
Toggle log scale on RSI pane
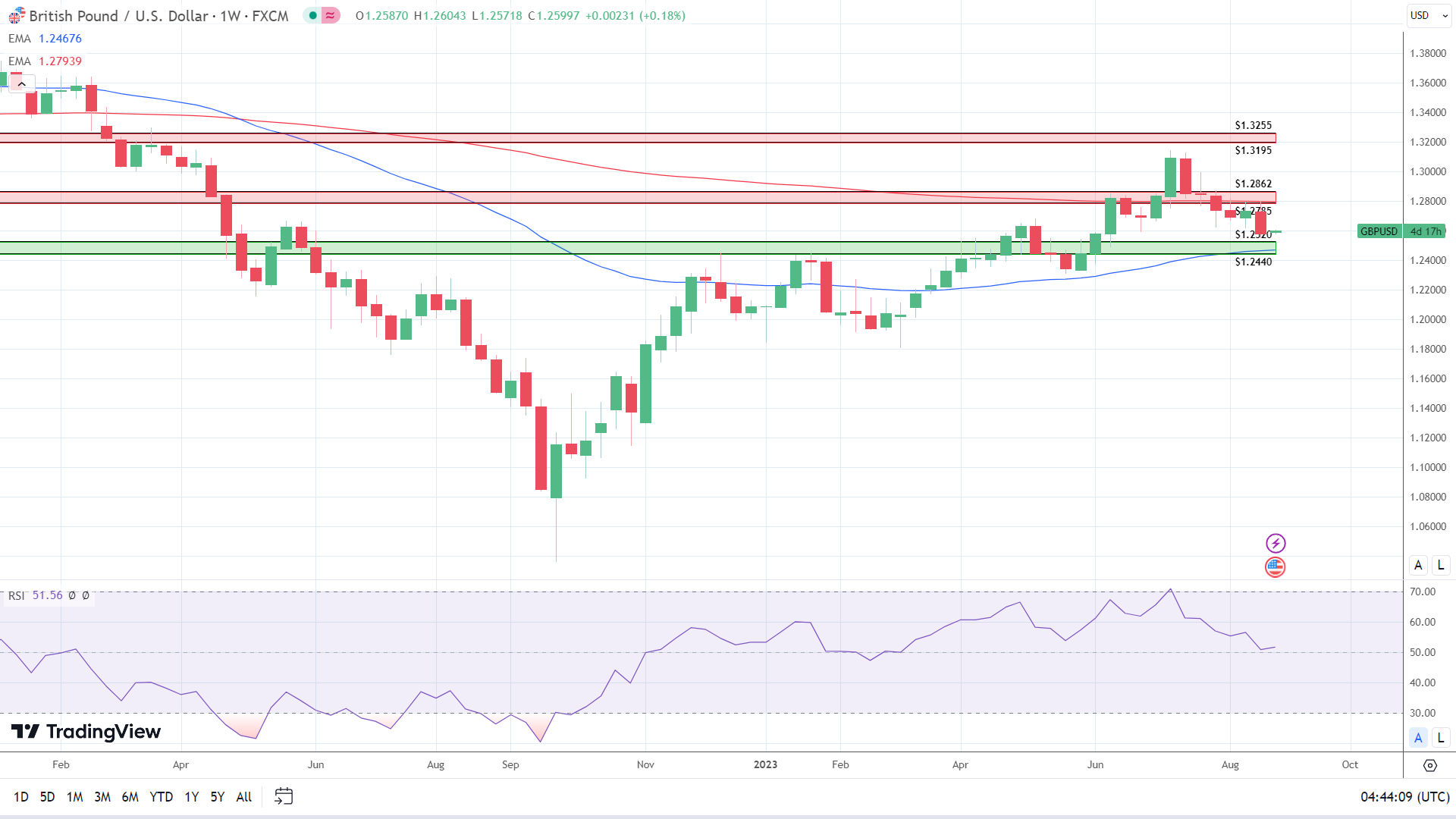point(1441,737)
